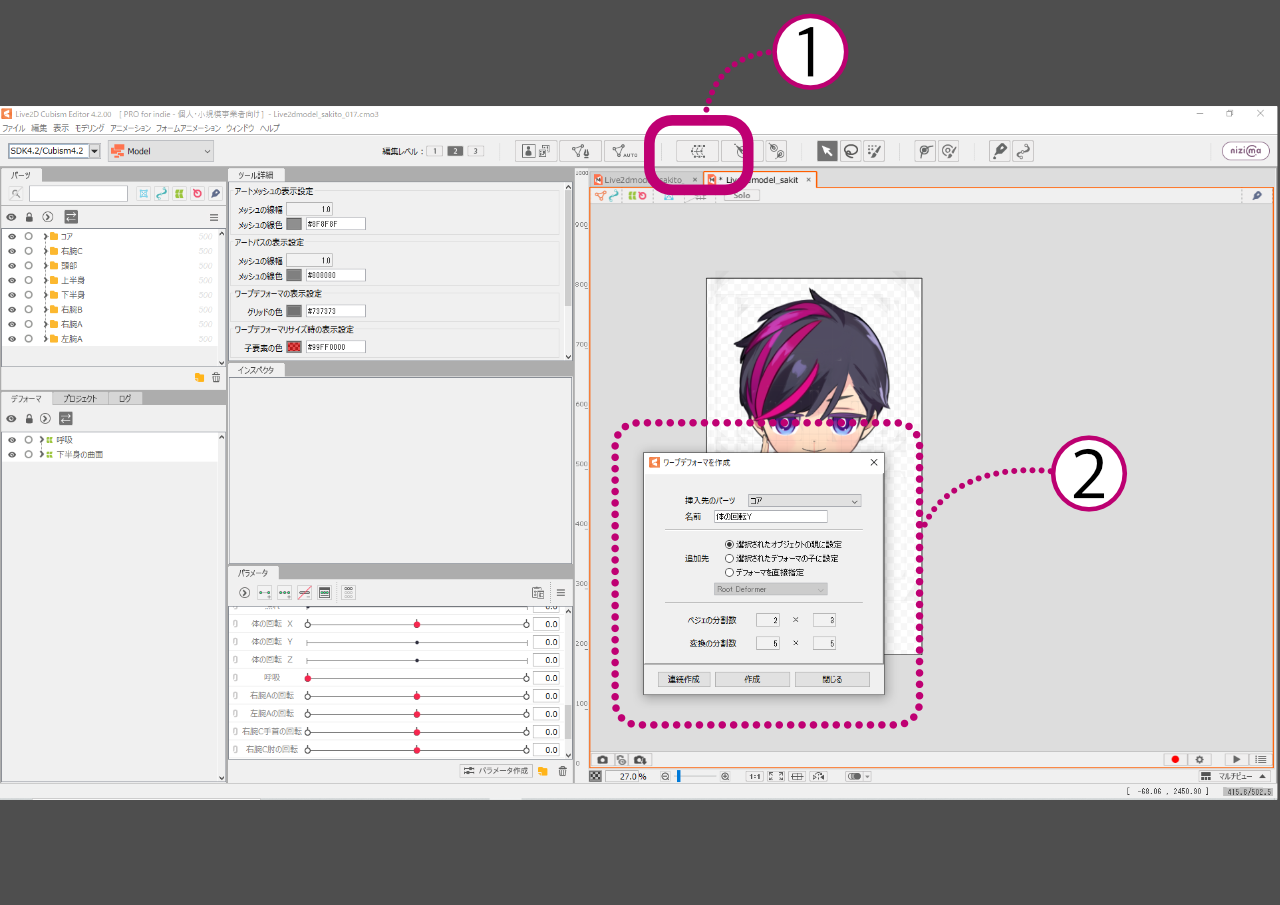Click the 名前 input field in dialog
This screenshot has height=905, width=1280.
pos(771,517)
